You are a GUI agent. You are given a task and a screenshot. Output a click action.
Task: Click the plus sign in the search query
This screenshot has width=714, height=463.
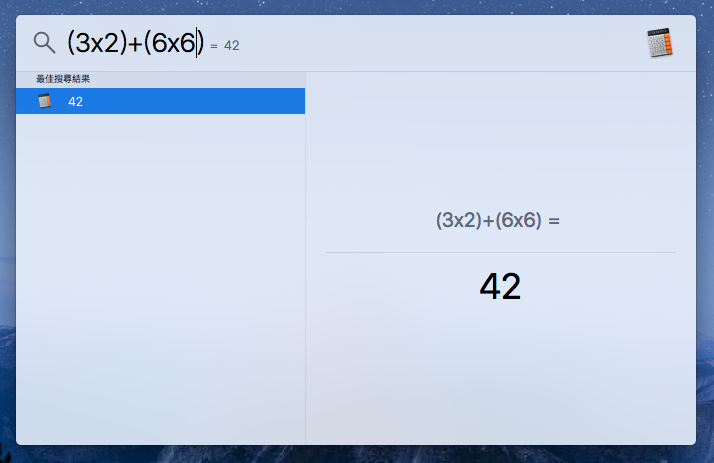(x=135, y=43)
